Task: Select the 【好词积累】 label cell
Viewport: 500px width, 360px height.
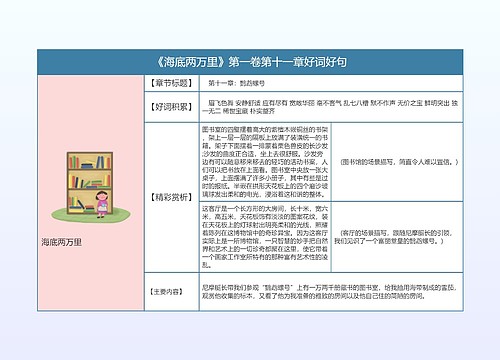Action: click(172, 107)
